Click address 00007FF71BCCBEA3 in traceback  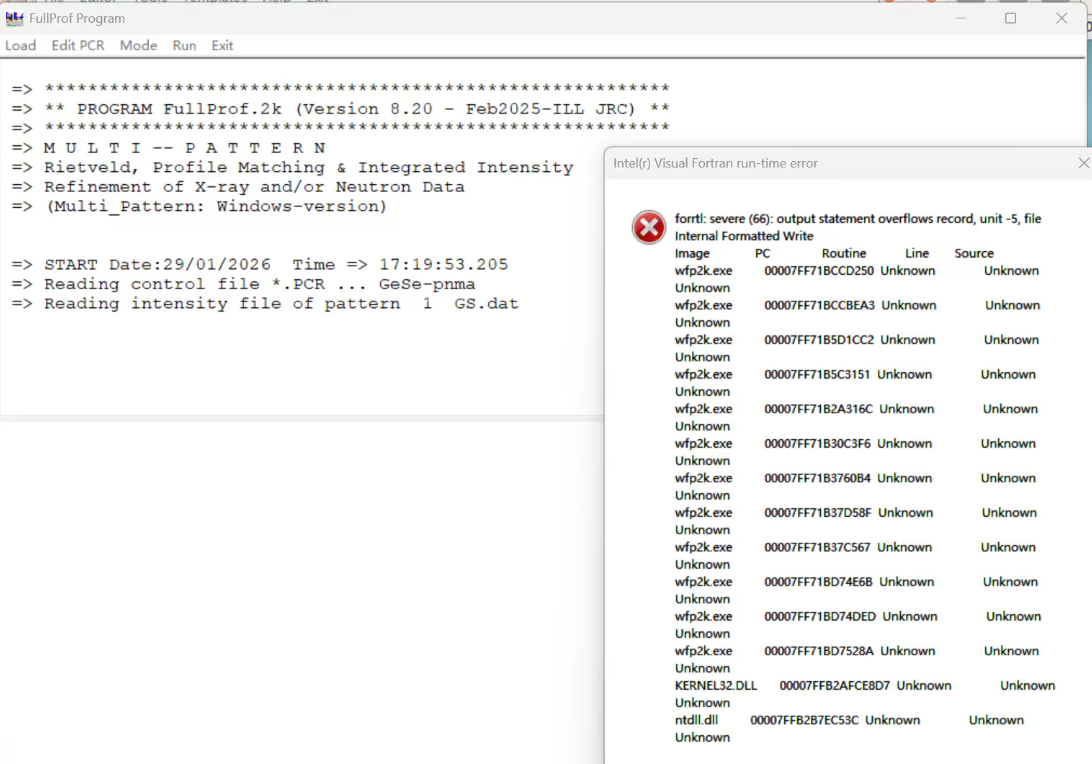[820, 305]
